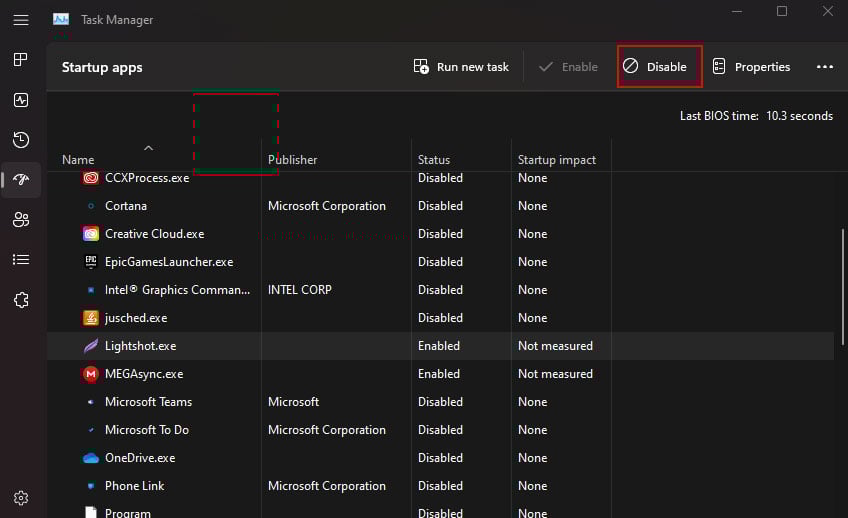848x518 pixels.
Task: Click the Microsoft To Do icon
Action: tap(91, 430)
